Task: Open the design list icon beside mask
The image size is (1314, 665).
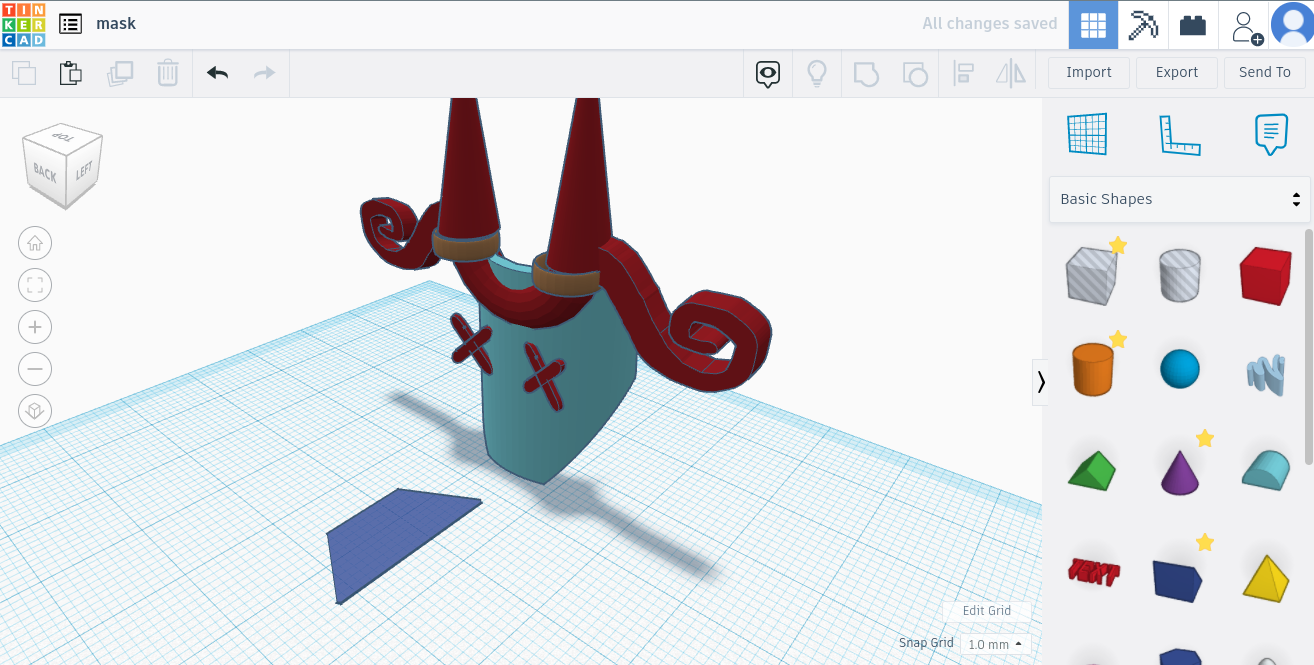Action: coord(70,24)
